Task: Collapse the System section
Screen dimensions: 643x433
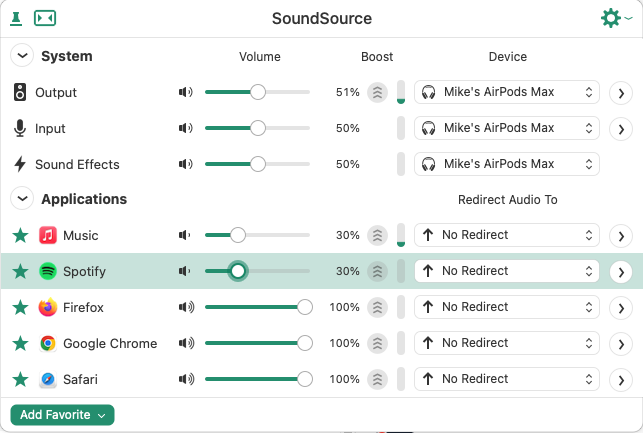Action: tap(21, 56)
